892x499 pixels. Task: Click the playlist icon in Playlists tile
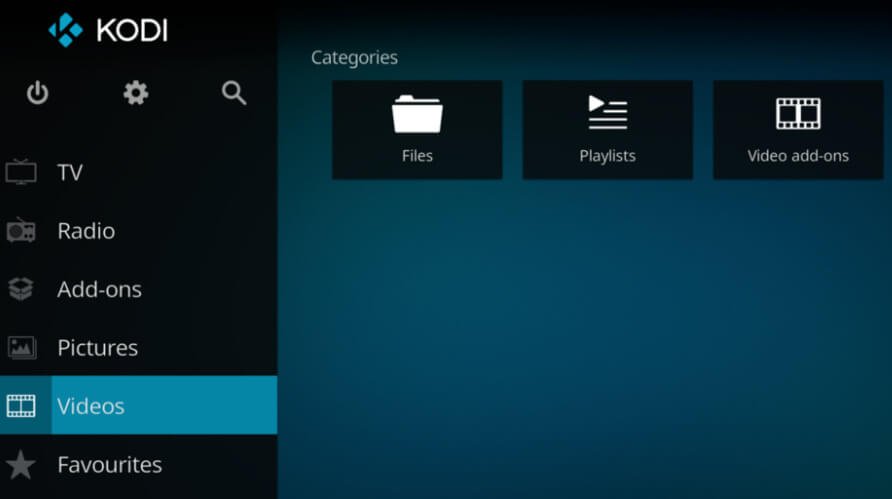(608, 112)
